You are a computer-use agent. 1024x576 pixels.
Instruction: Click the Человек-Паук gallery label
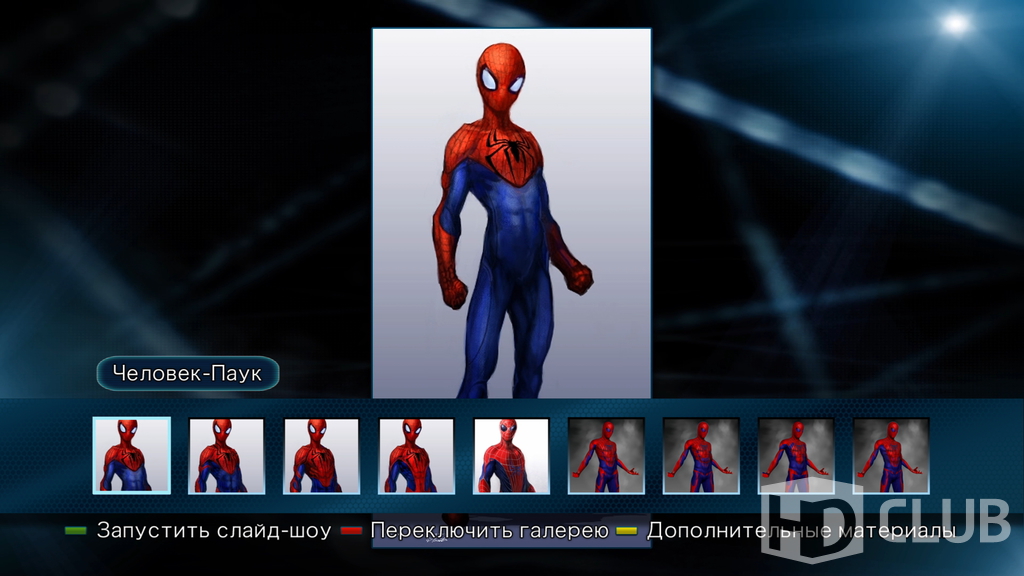click(x=188, y=374)
